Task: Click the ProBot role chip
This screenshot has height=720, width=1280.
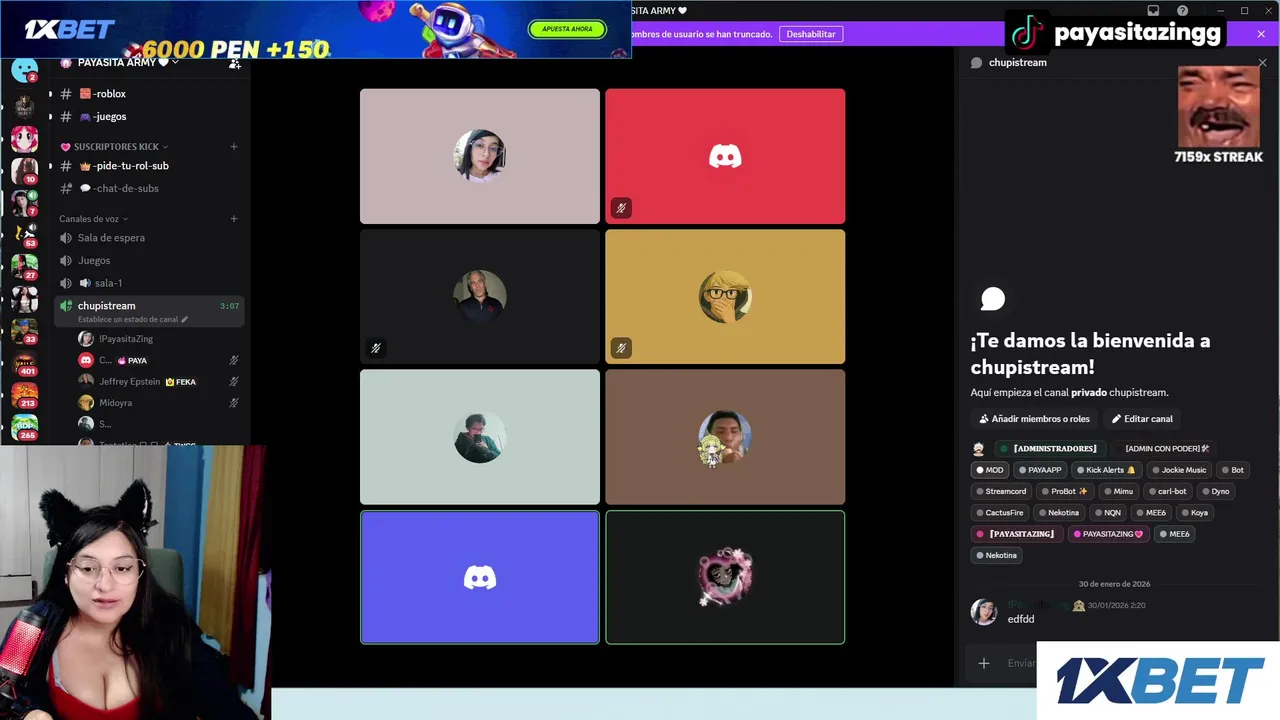Action: coord(1064,492)
